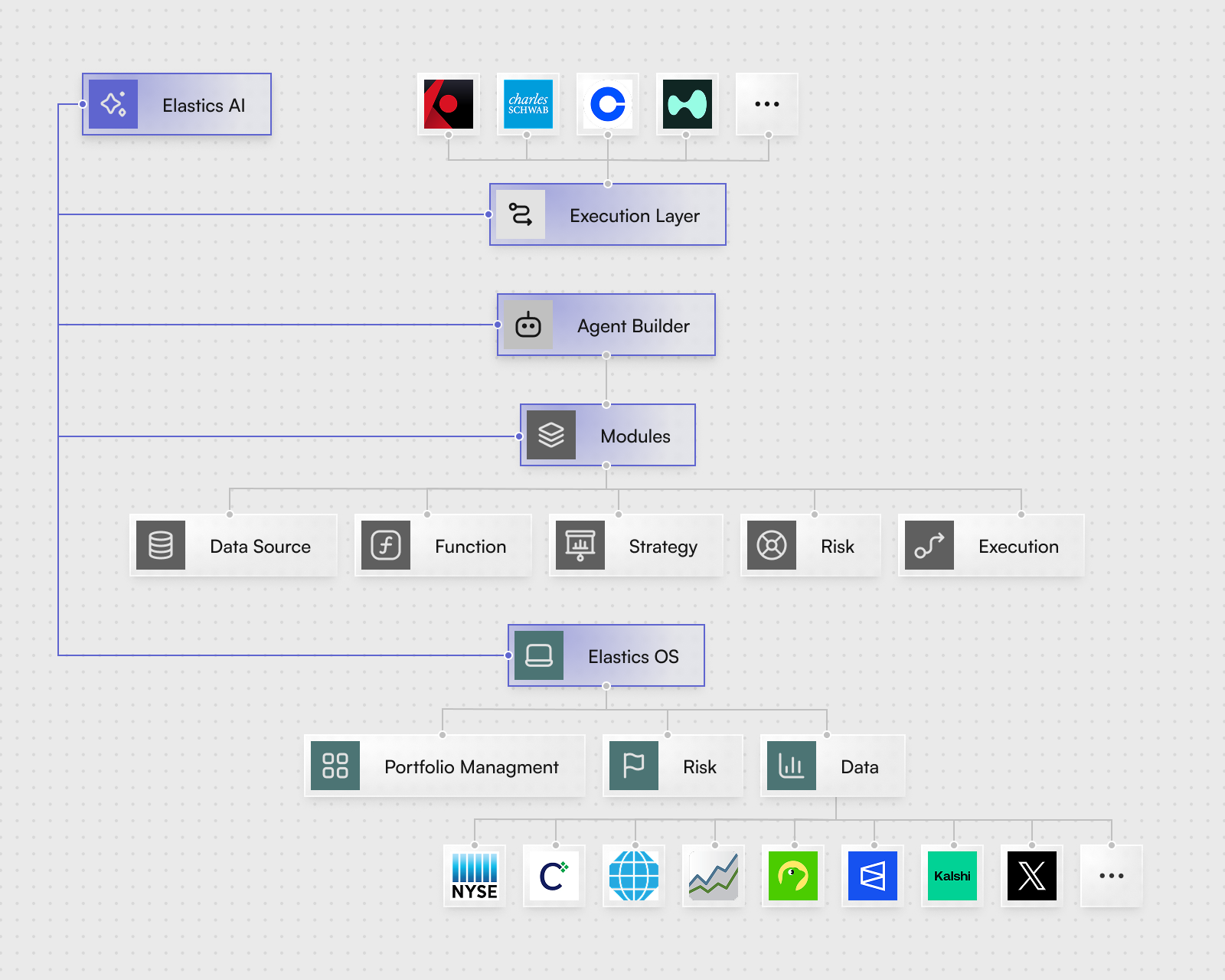Click the Agent Builder robot icon
Screen dimensions: 1225x980
pos(528,325)
